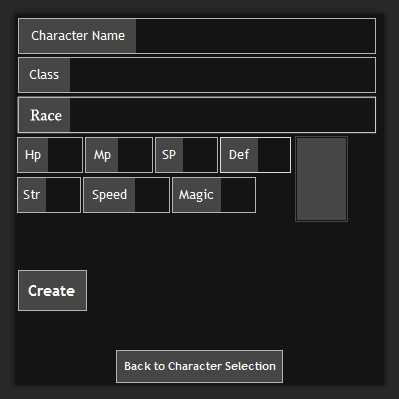This screenshot has height=399, width=399.
Task: Click the Speed value field
Action: pos(152,195)
